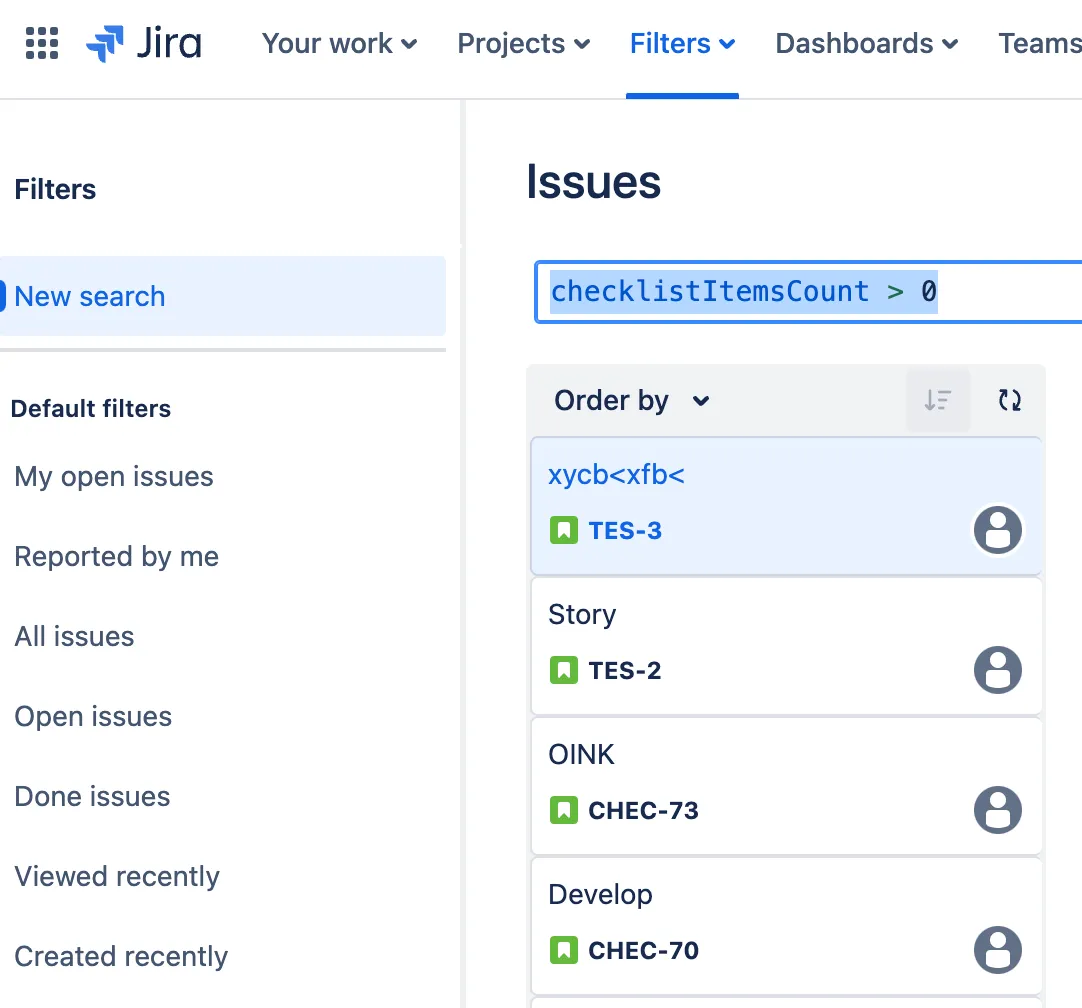The image size is (1082, 1008).
Task: Open the Filters menu
Action: pyautogui.click(x=682, y=43)
